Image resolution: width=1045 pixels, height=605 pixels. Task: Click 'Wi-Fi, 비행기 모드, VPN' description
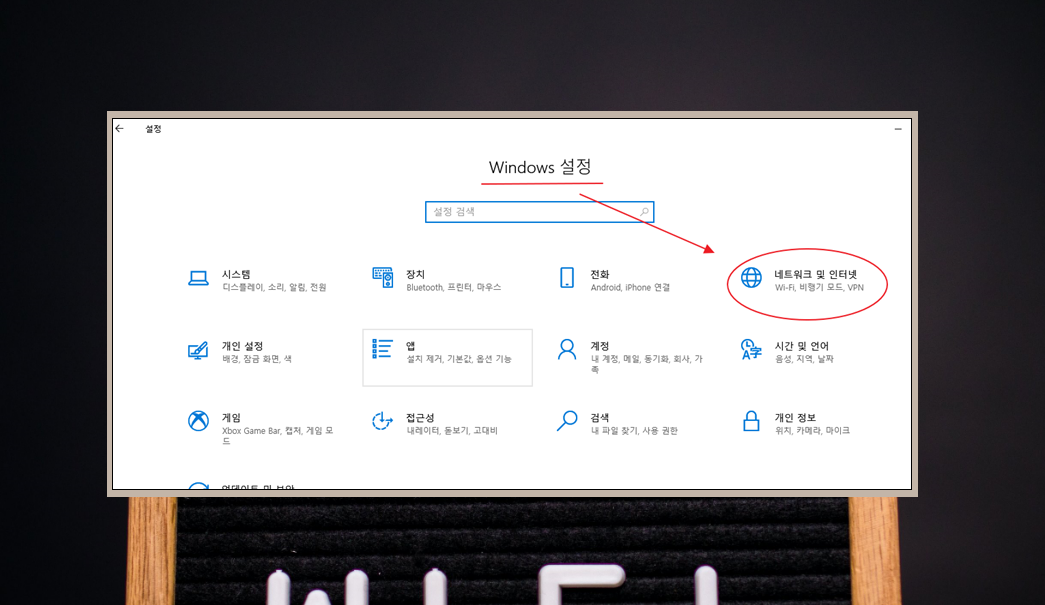pos(819,287)
